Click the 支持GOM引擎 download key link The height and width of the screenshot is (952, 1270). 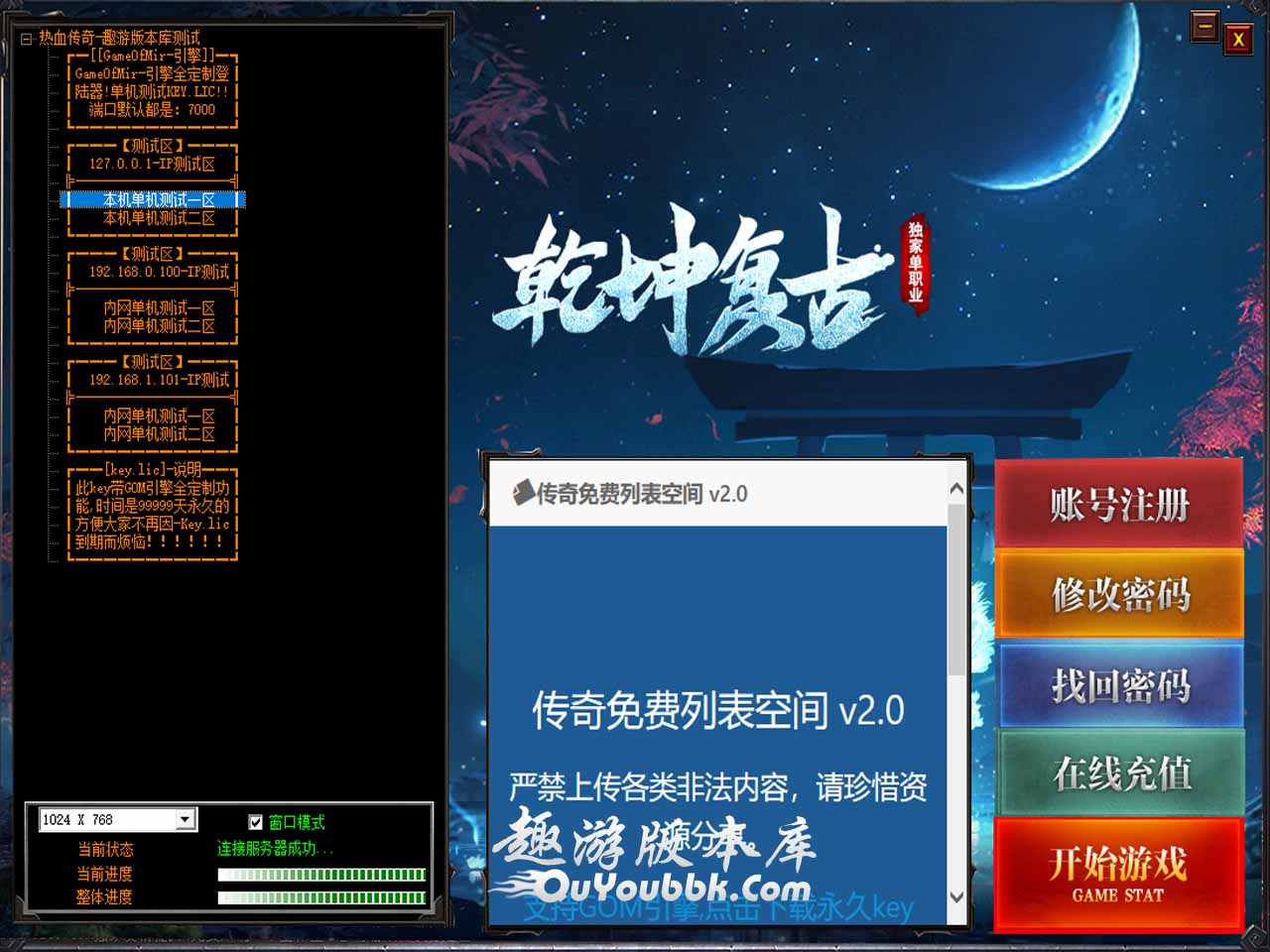tap(718, 906)
